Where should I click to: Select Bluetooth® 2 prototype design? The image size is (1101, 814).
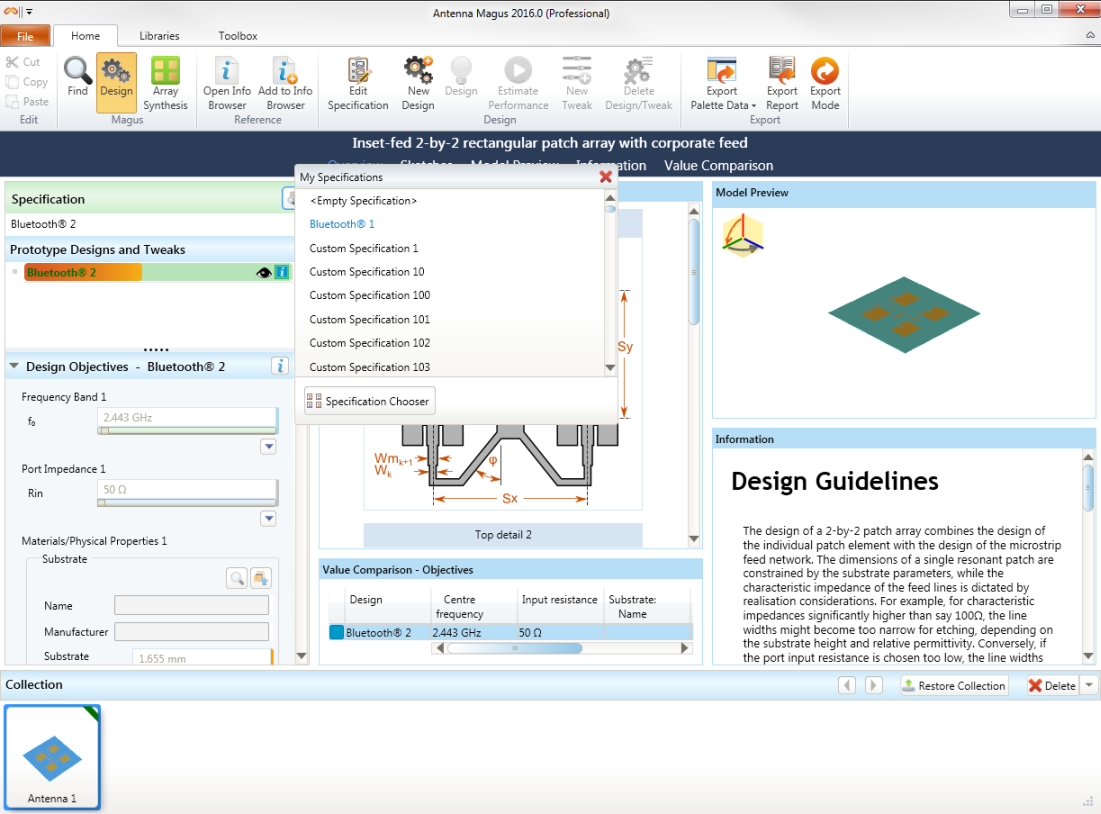(83, 273)
